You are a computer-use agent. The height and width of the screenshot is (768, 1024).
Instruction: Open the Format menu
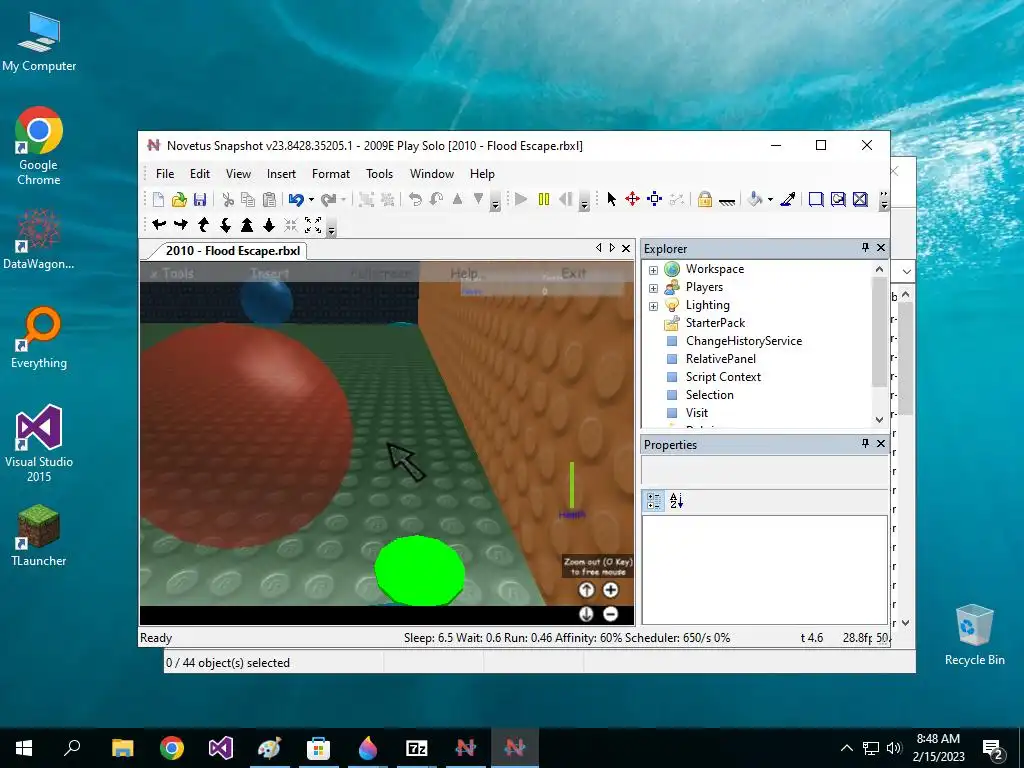tap(330, 174)
